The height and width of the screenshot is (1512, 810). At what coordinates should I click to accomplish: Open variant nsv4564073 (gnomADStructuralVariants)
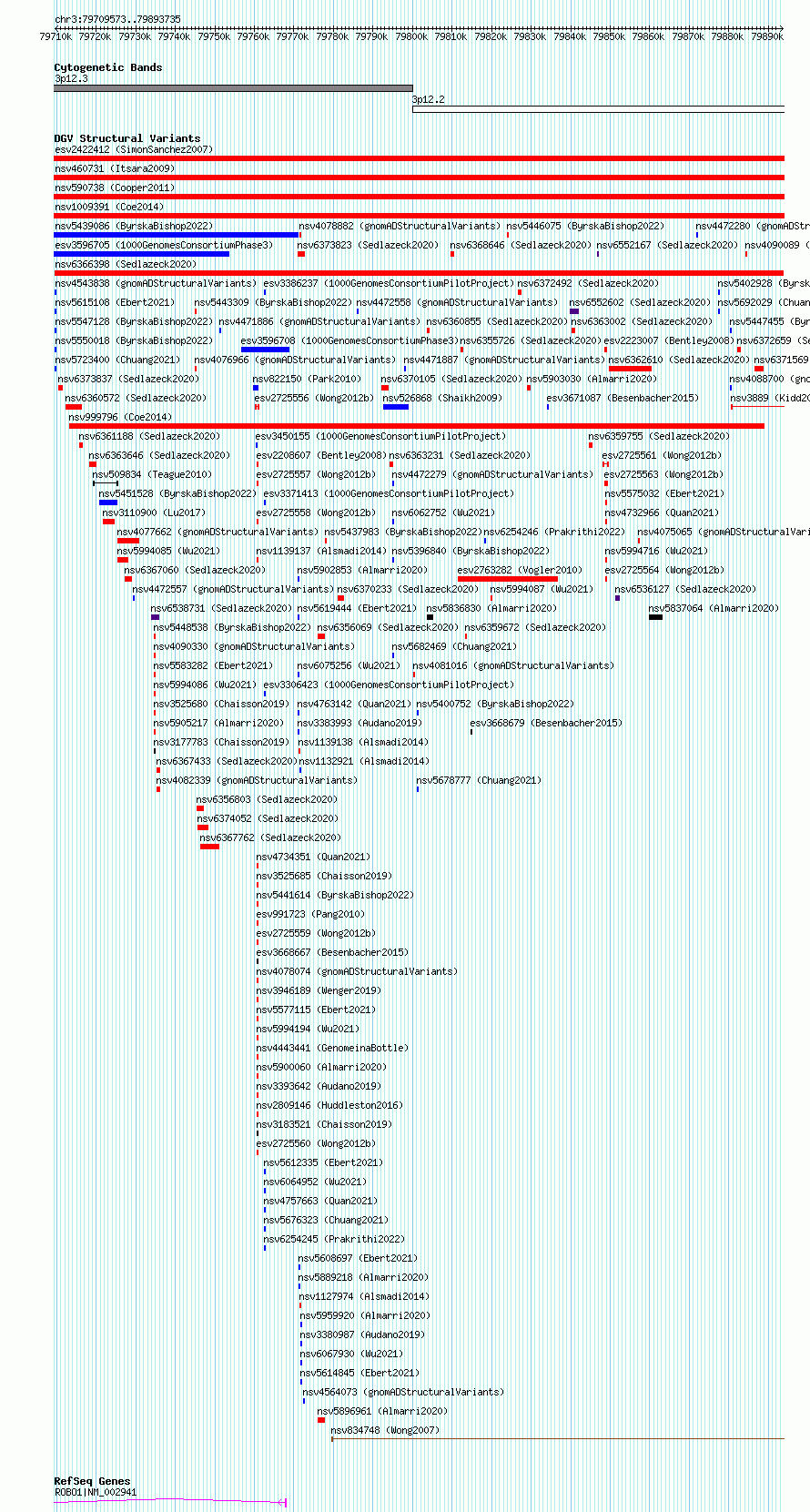tap(403, 1392)
